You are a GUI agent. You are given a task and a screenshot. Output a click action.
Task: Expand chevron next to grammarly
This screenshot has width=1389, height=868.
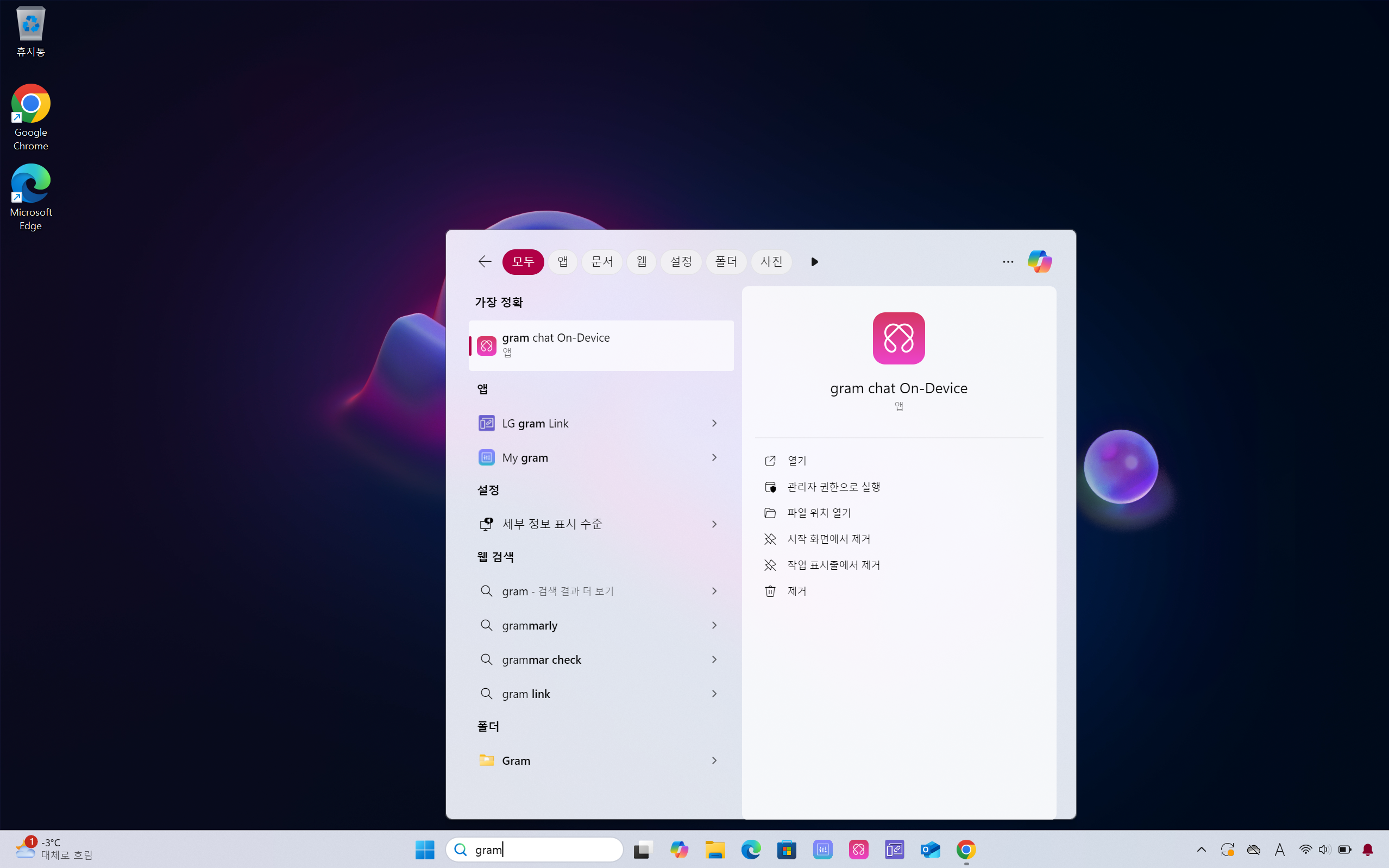(714, 625)
